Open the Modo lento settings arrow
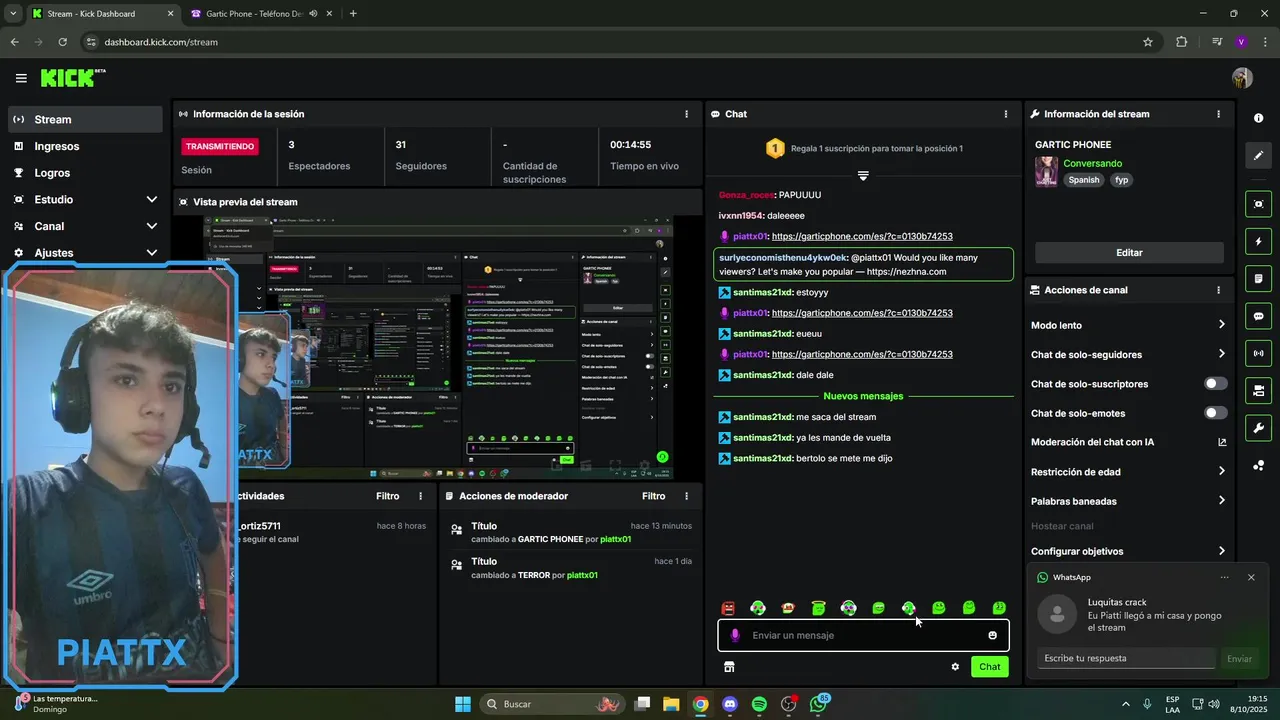 click(1221, 325)
